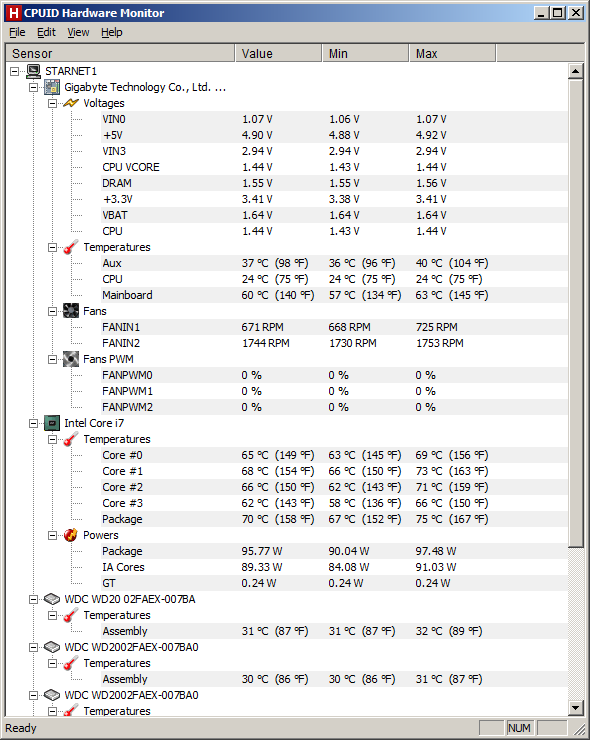Maximize the Hardware Monitor window

click(558, 13)
